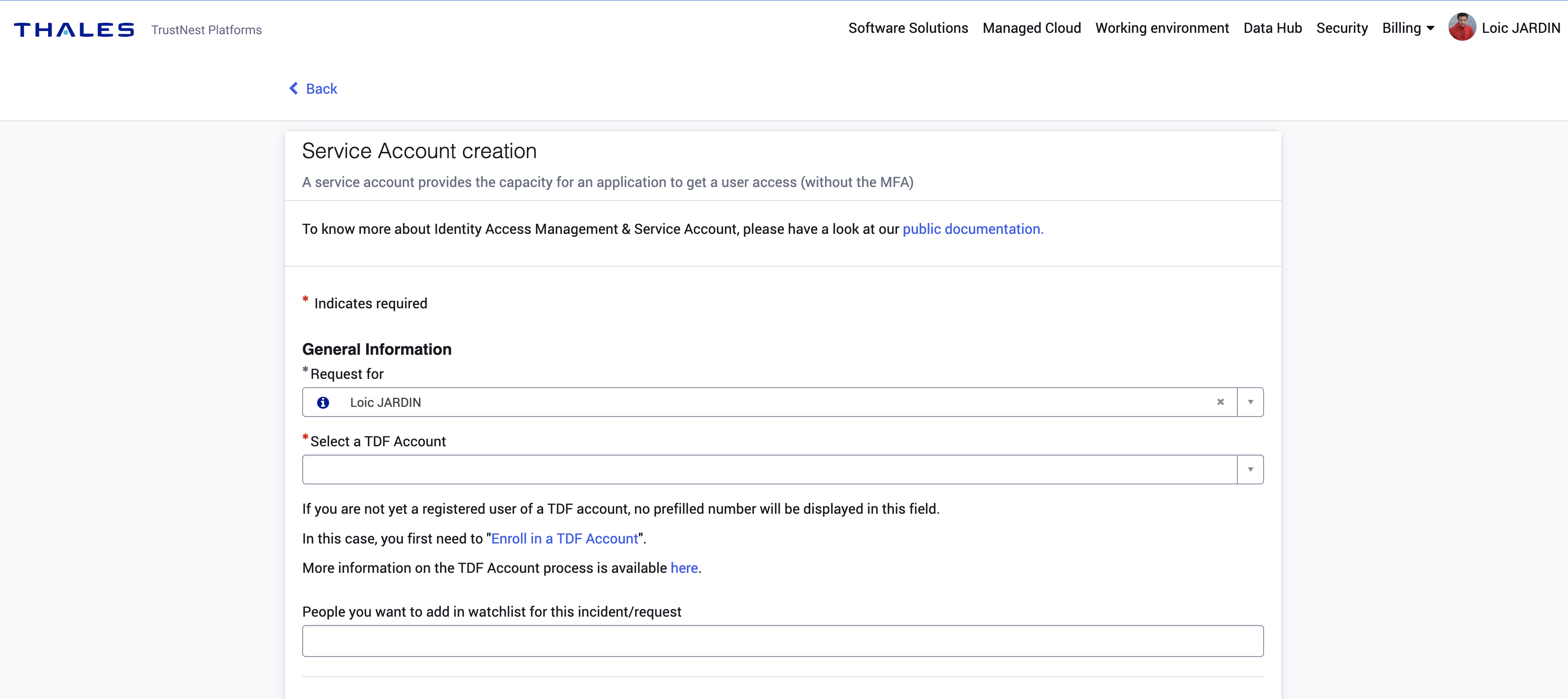Open the Billing dropdown menu
The width and height of the screenshot is (1568, 699).
pyautogui.click(x=1408, y=28)
